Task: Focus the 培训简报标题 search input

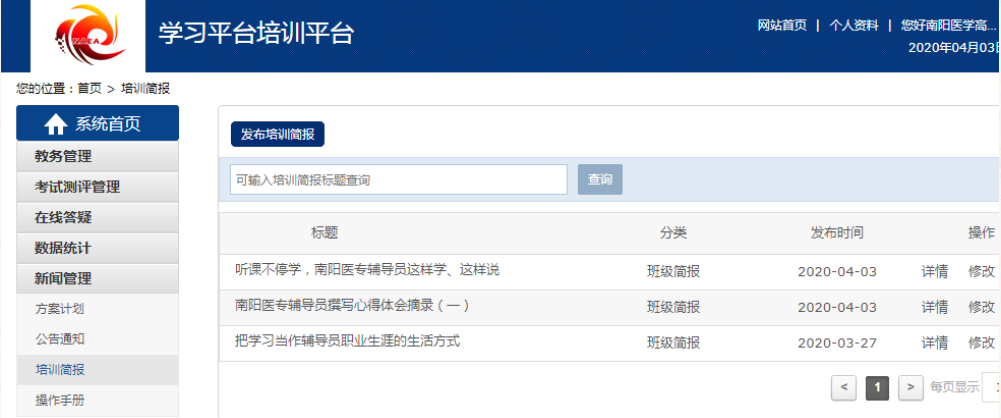Action: (x=398, y=180)
